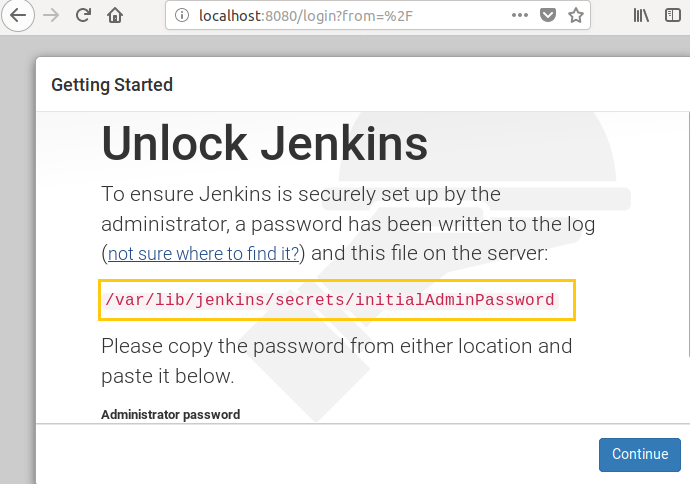Open the page actions three-dot menu

click(520, 16)
